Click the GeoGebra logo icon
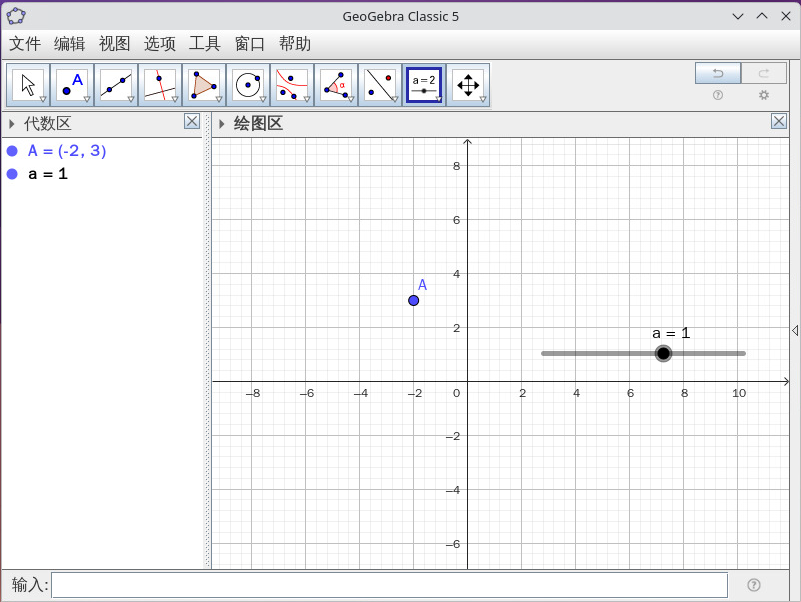This screenshot has width=801, height=602. pos(16,16)
